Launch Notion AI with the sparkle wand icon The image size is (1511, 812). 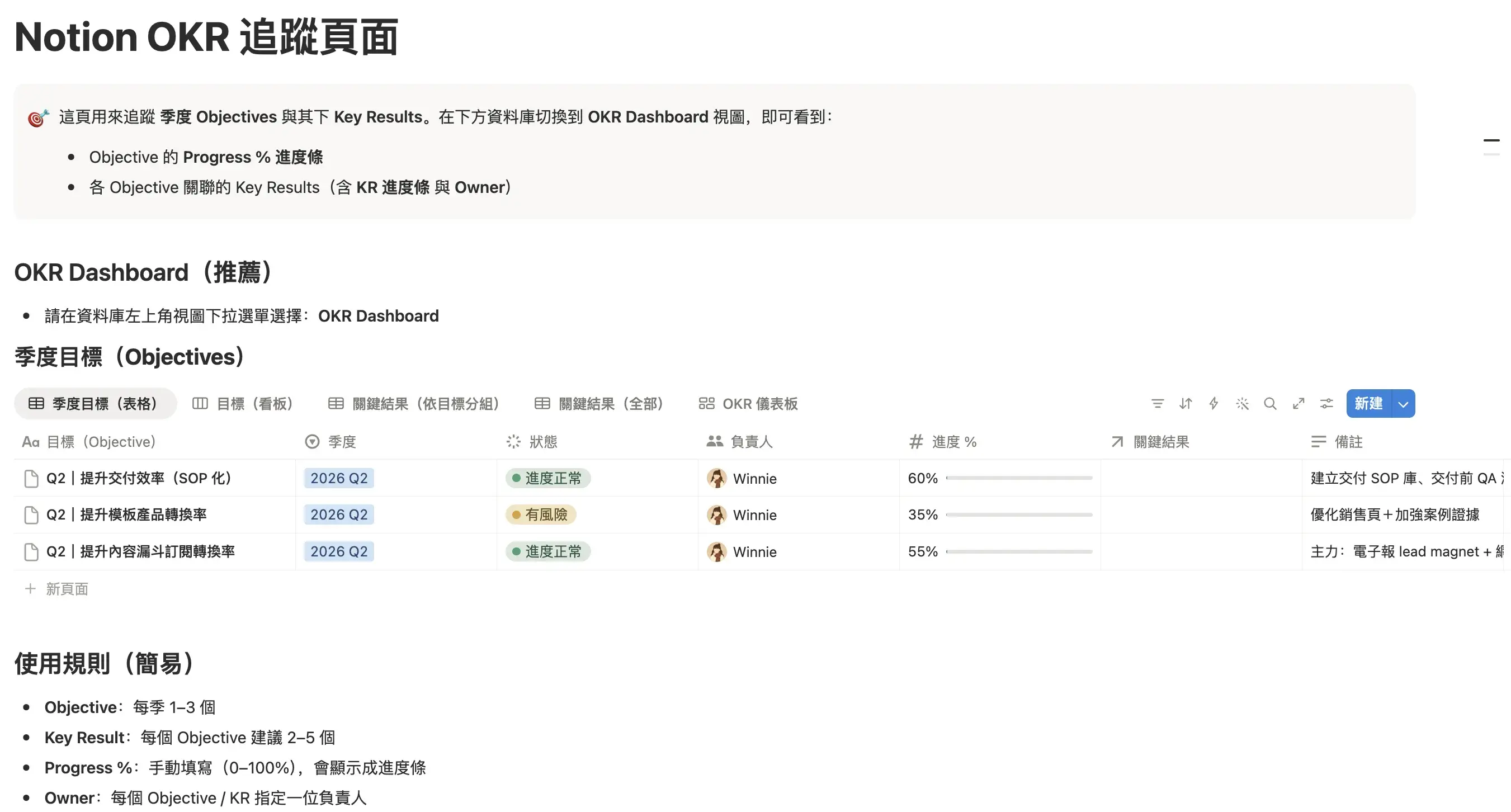tap(1243, 404)
